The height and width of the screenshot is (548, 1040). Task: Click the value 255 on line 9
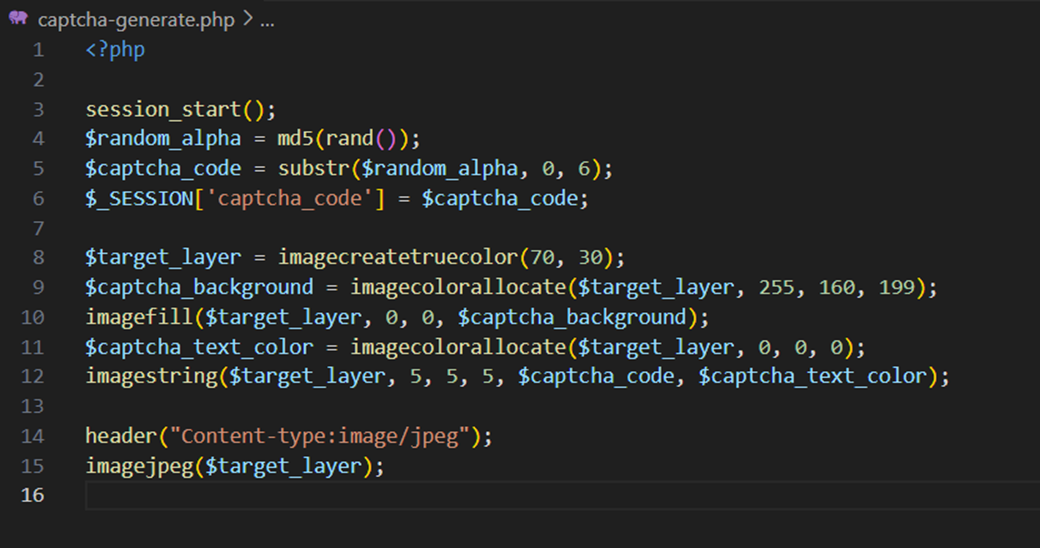pyautogui.click(x=777, y=287)
